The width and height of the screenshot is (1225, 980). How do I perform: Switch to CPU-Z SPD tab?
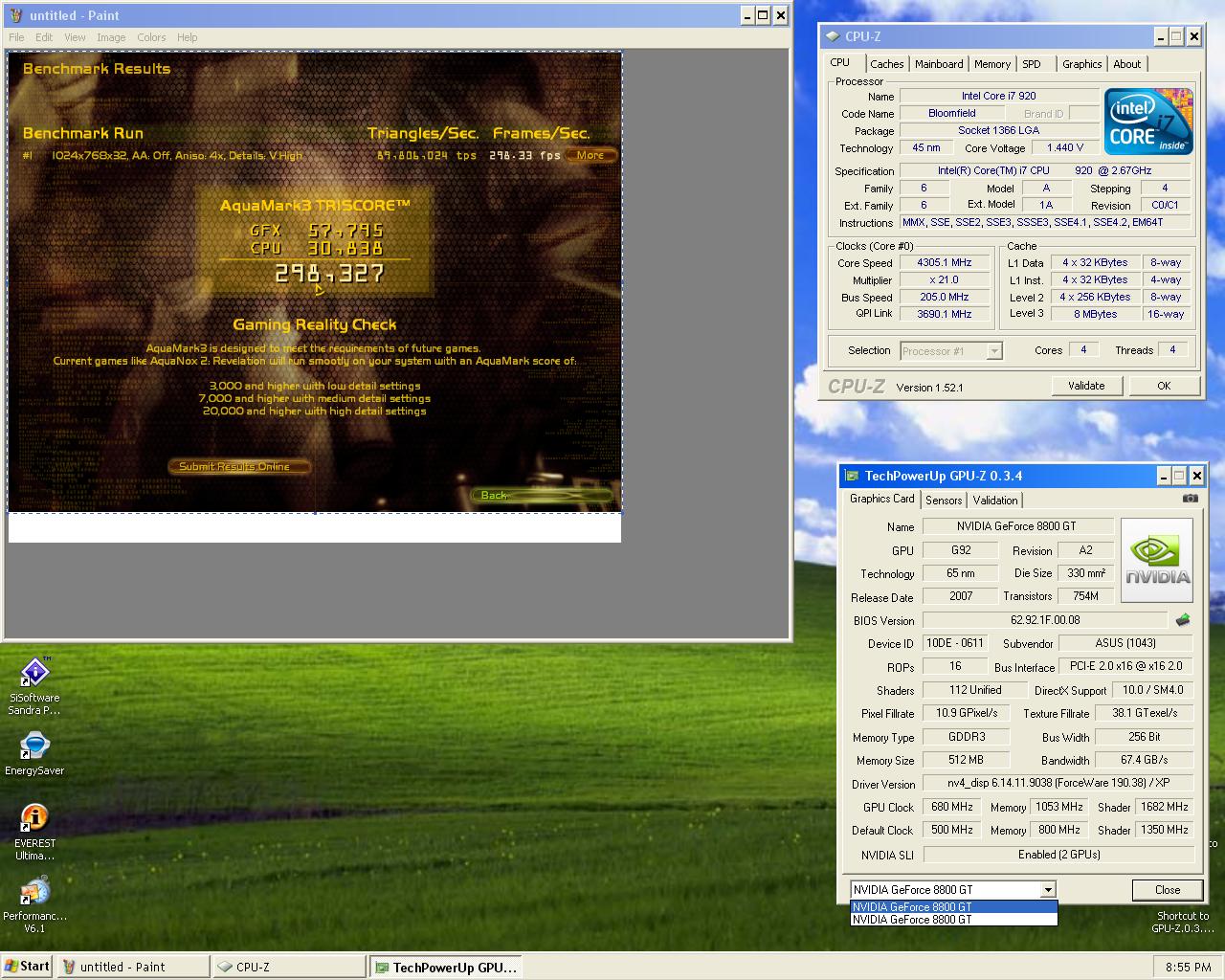(x=1032, y=64)
